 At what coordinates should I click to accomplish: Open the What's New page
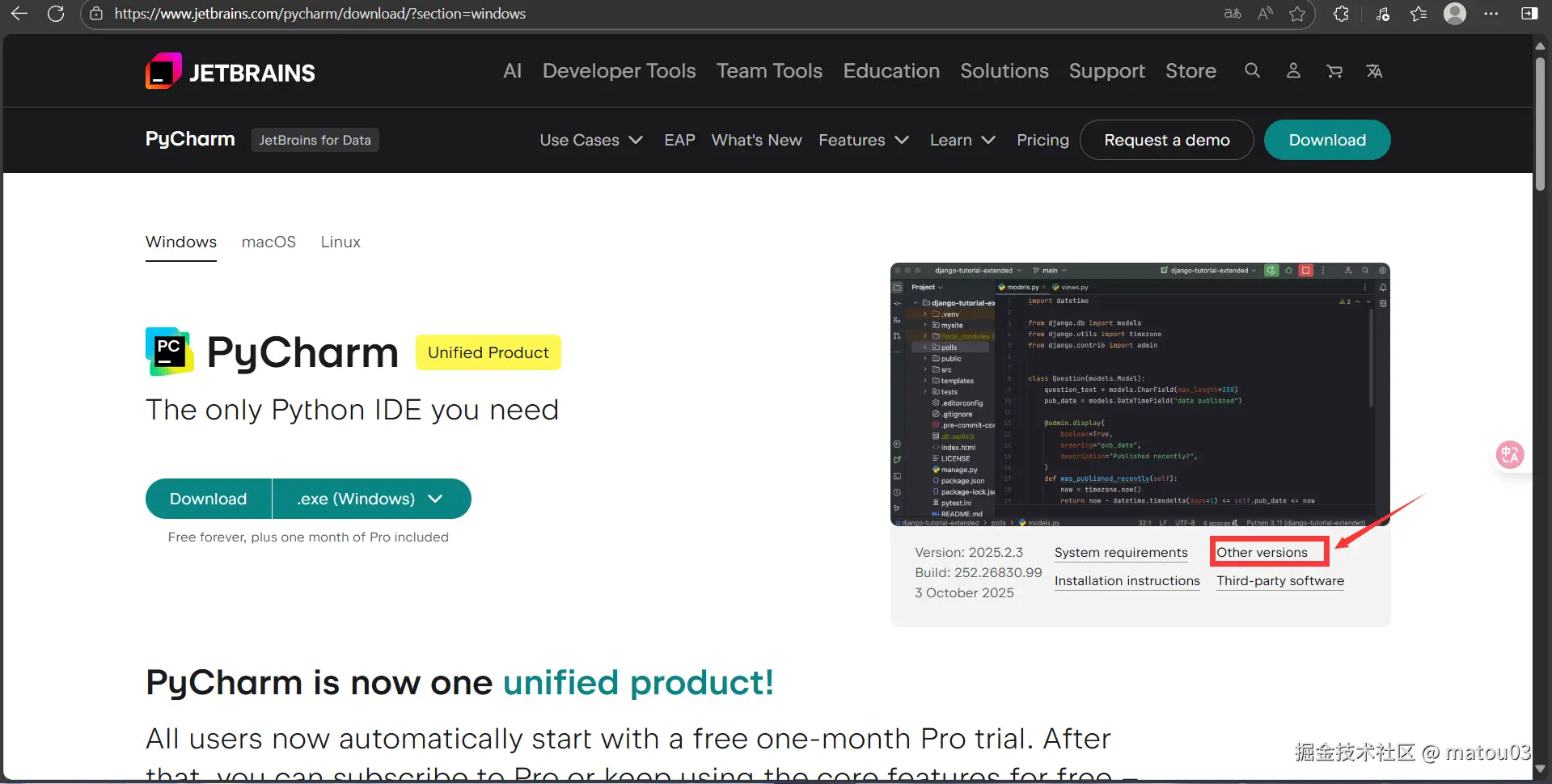(x=756, y=140)
